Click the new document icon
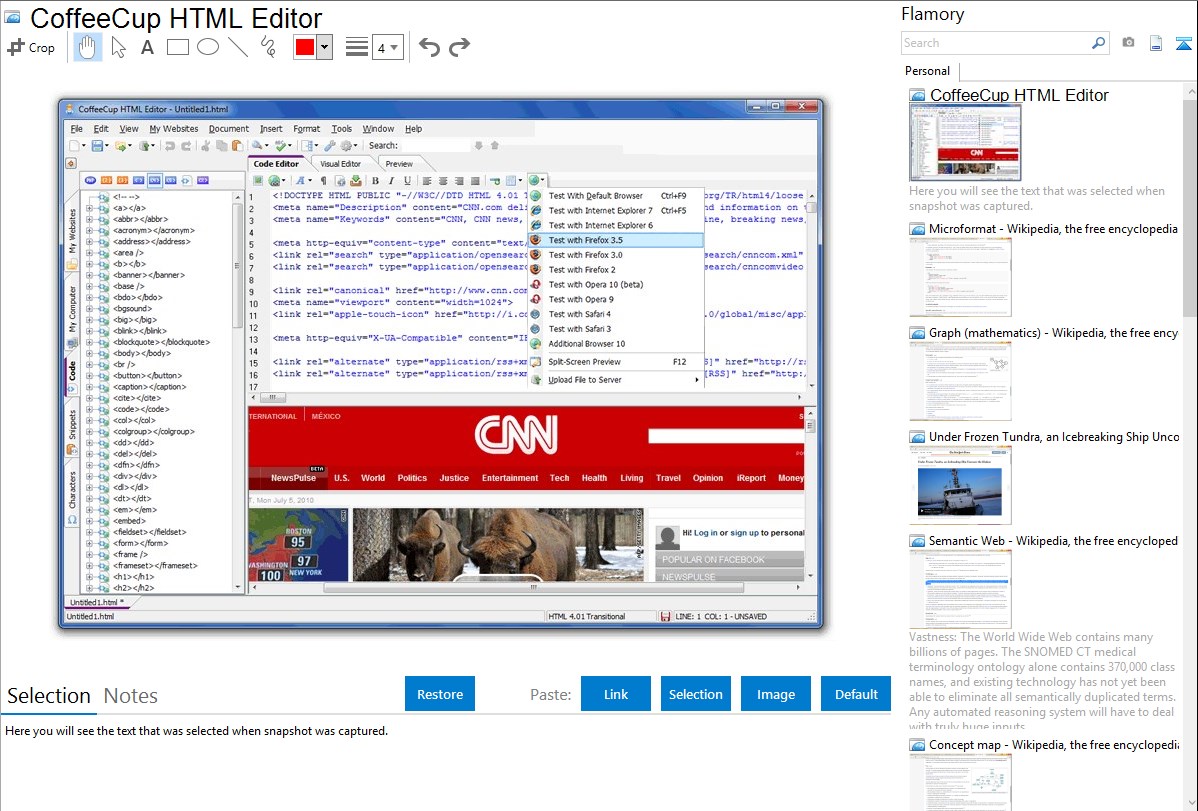Viewport: 1198px width, 811px height. point(1156,43)
